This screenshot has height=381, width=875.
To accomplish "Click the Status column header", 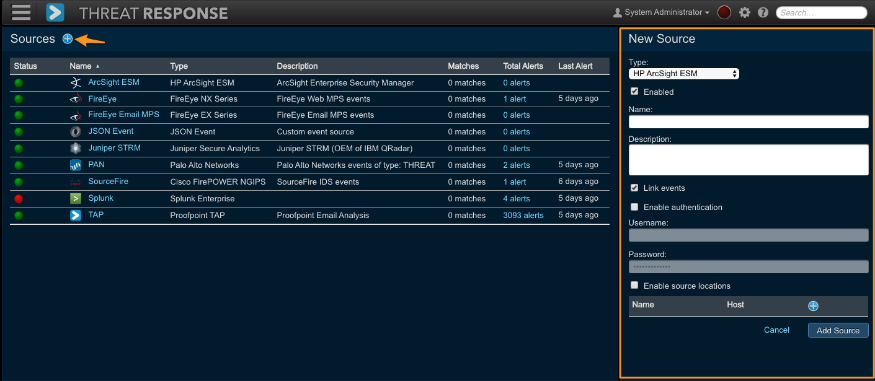I will pyautogui.click(x=25, y=66).
